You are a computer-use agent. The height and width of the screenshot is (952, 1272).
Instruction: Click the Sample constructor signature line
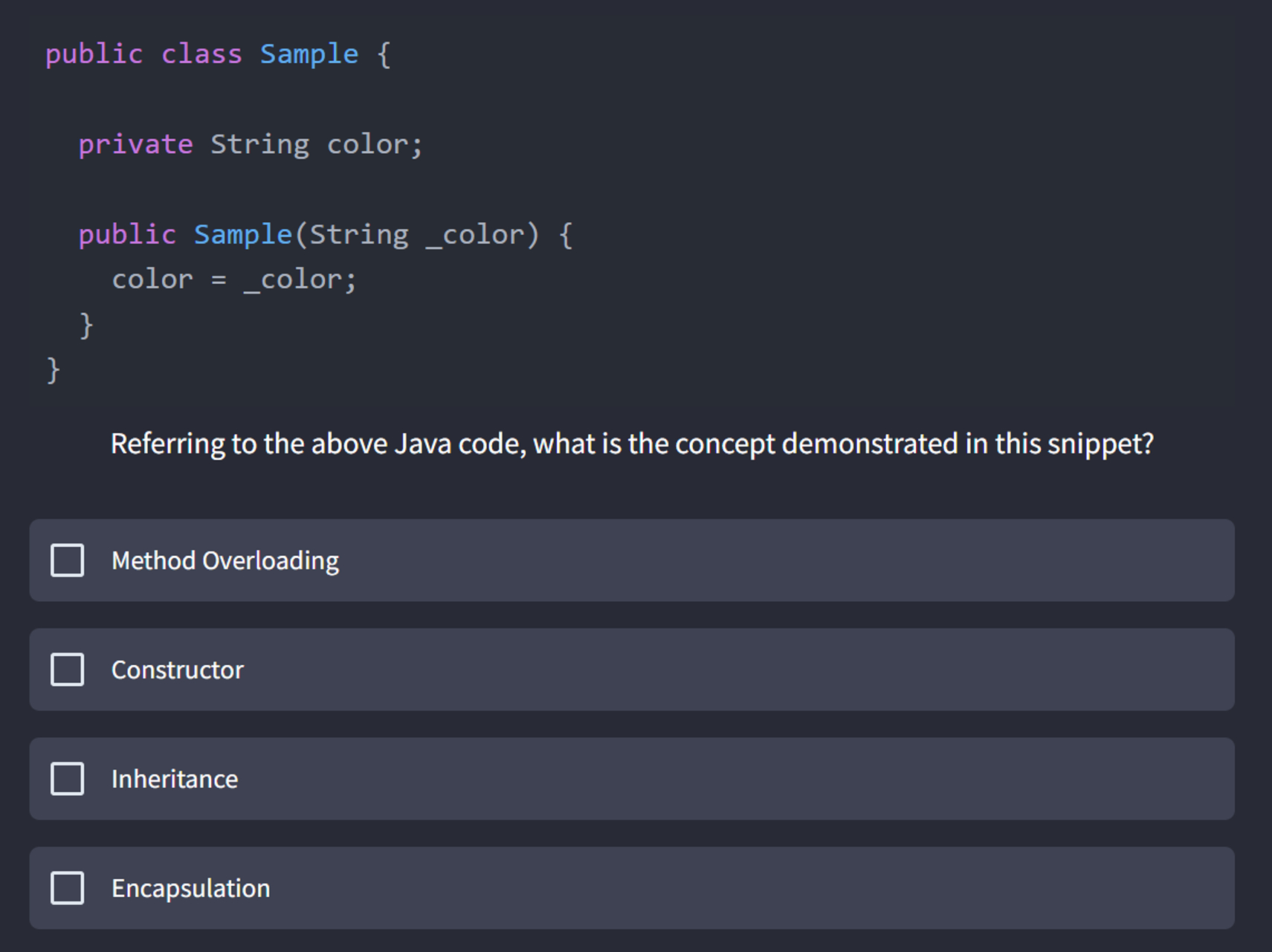pyautogui.click(x=325, y=233)
